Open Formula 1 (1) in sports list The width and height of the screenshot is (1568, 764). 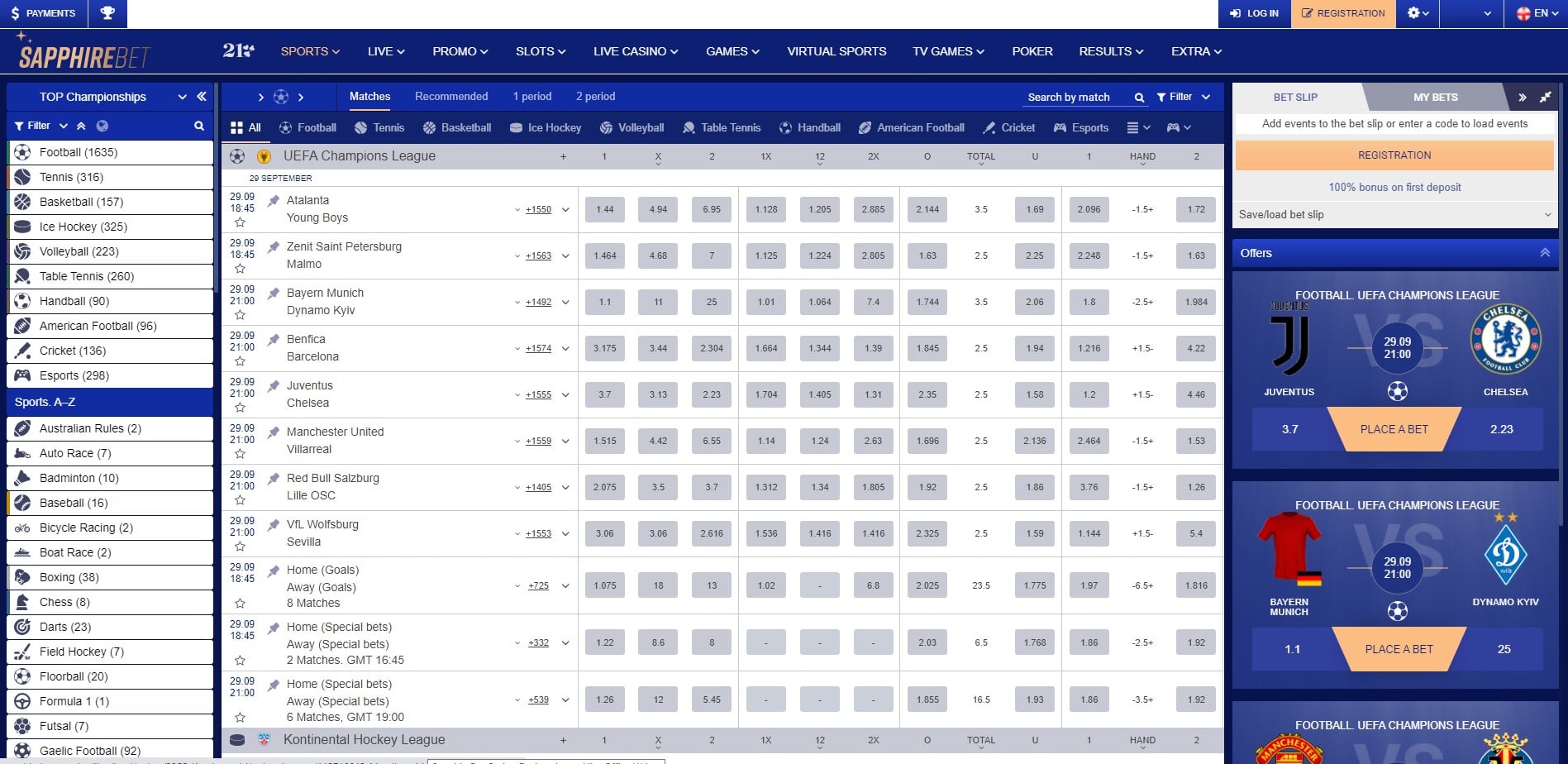coord(110,701)
